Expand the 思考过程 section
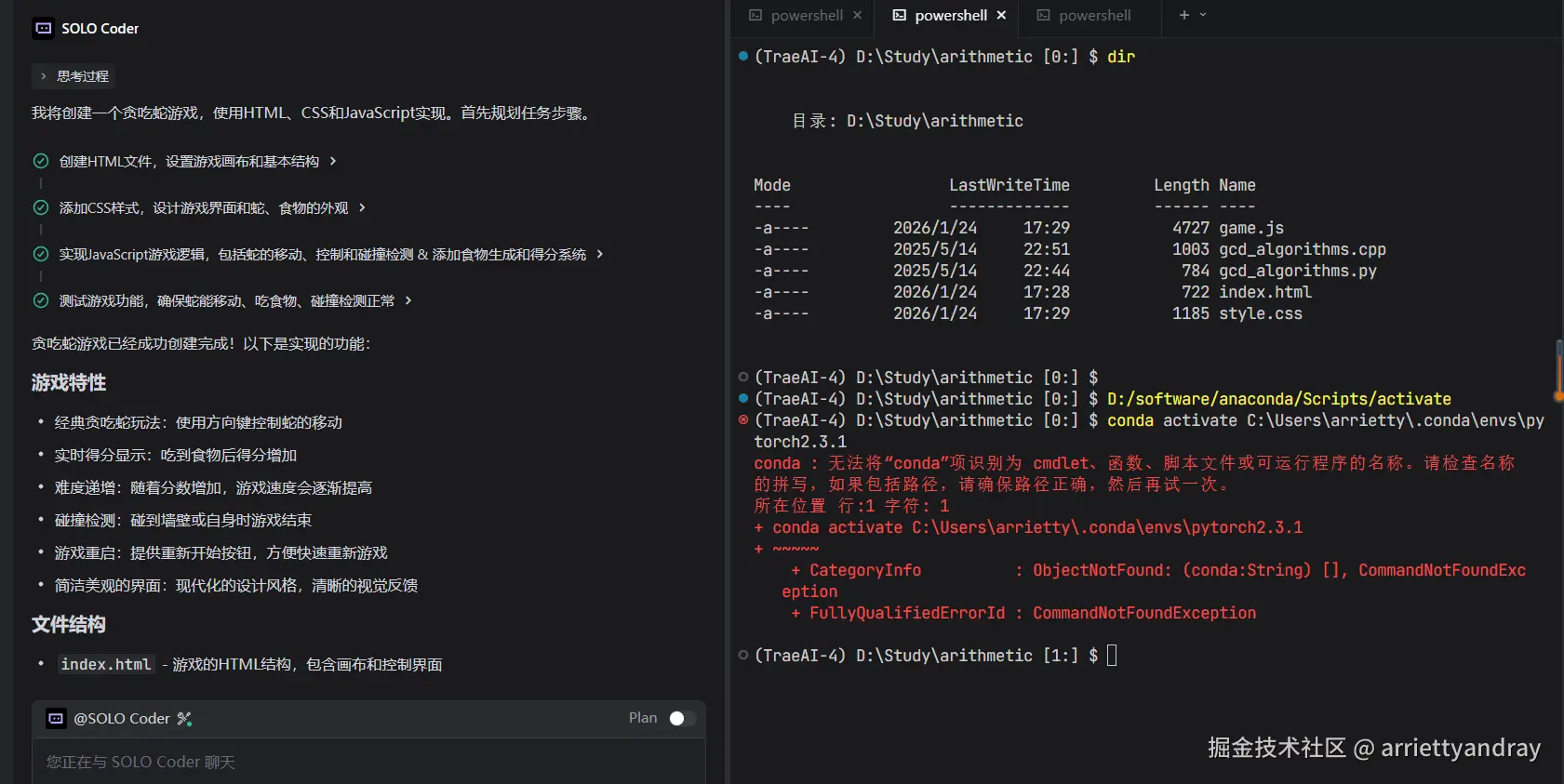This screenshot has width=1564, height=784. pyautogui.click(x=74, y=76)
